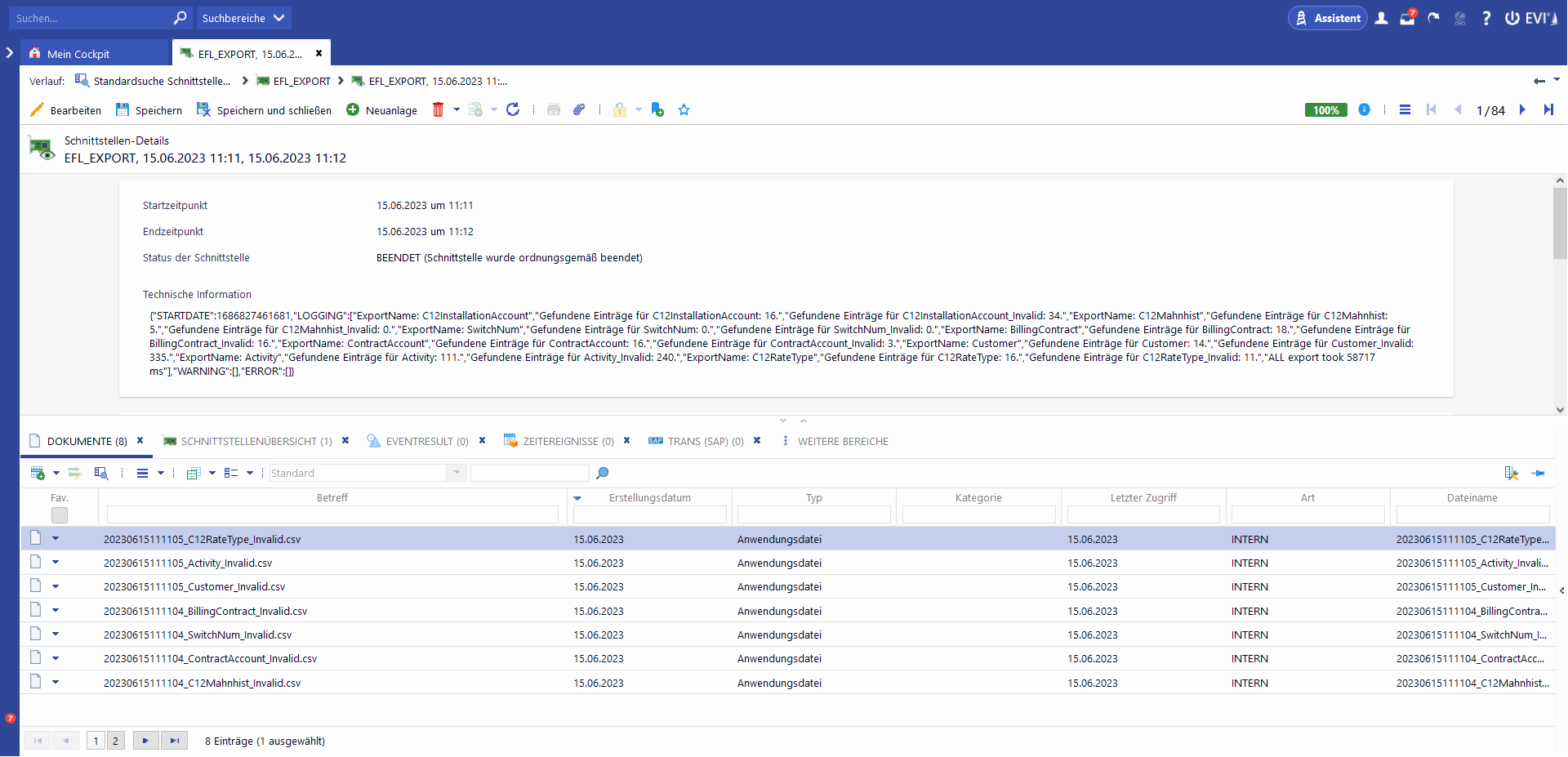The width and height of the screenshot is (1568, 757).
Task: Jump to last record with the end arrow
Action: tap(1548, 110)
